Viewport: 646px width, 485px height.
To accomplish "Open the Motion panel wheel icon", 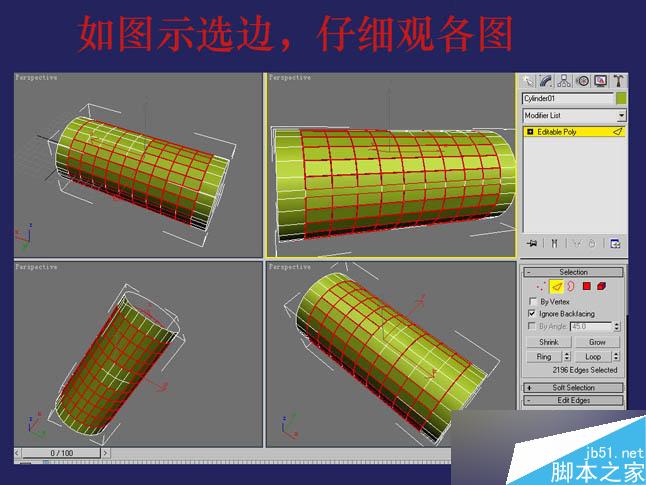I will [582, 81].
